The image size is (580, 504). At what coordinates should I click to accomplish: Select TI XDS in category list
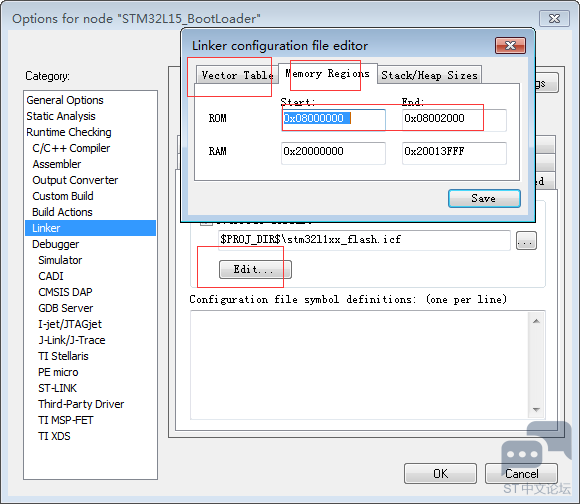point(54,436)
